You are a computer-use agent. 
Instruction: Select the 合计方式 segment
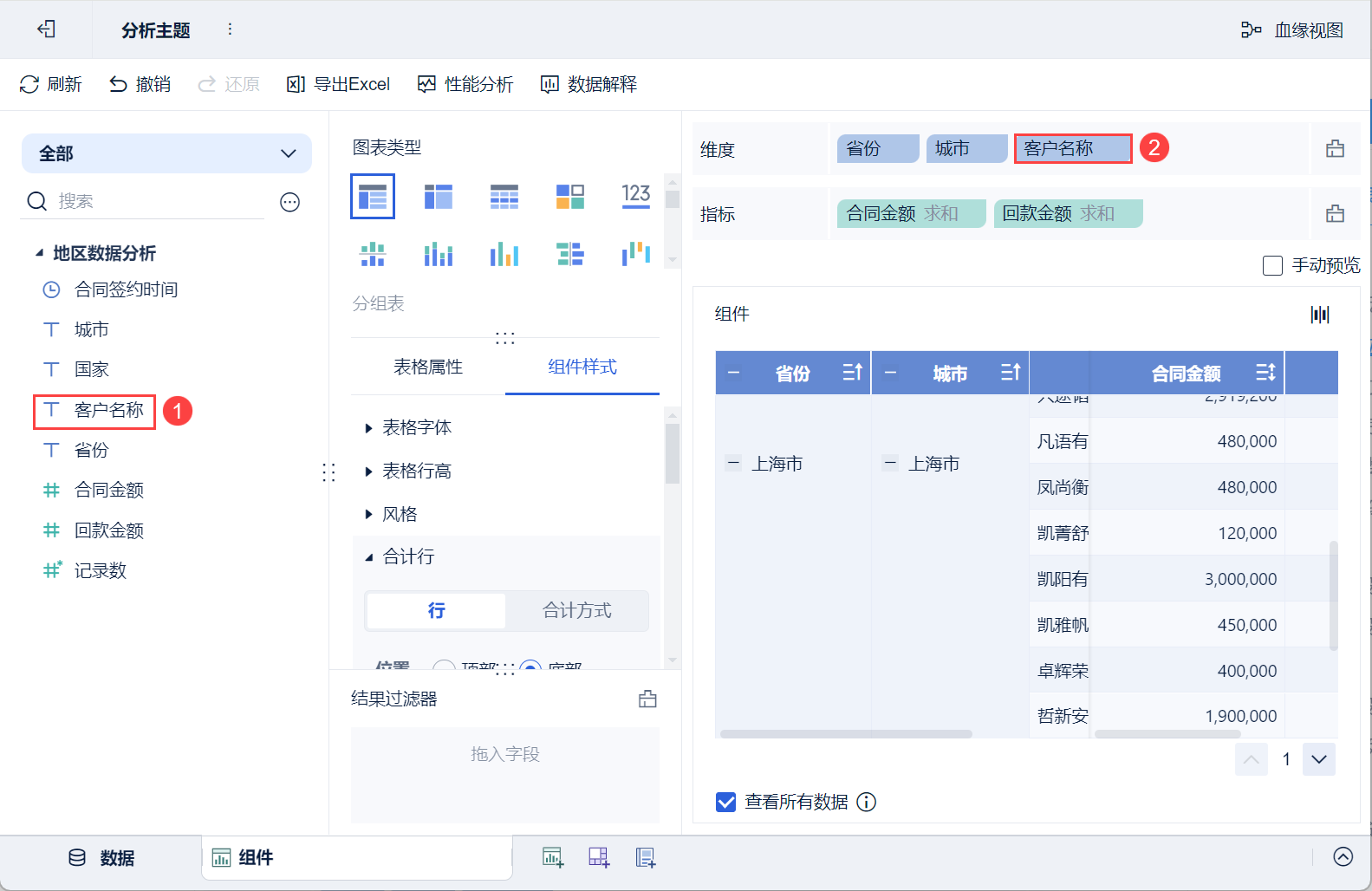(577, 611)
